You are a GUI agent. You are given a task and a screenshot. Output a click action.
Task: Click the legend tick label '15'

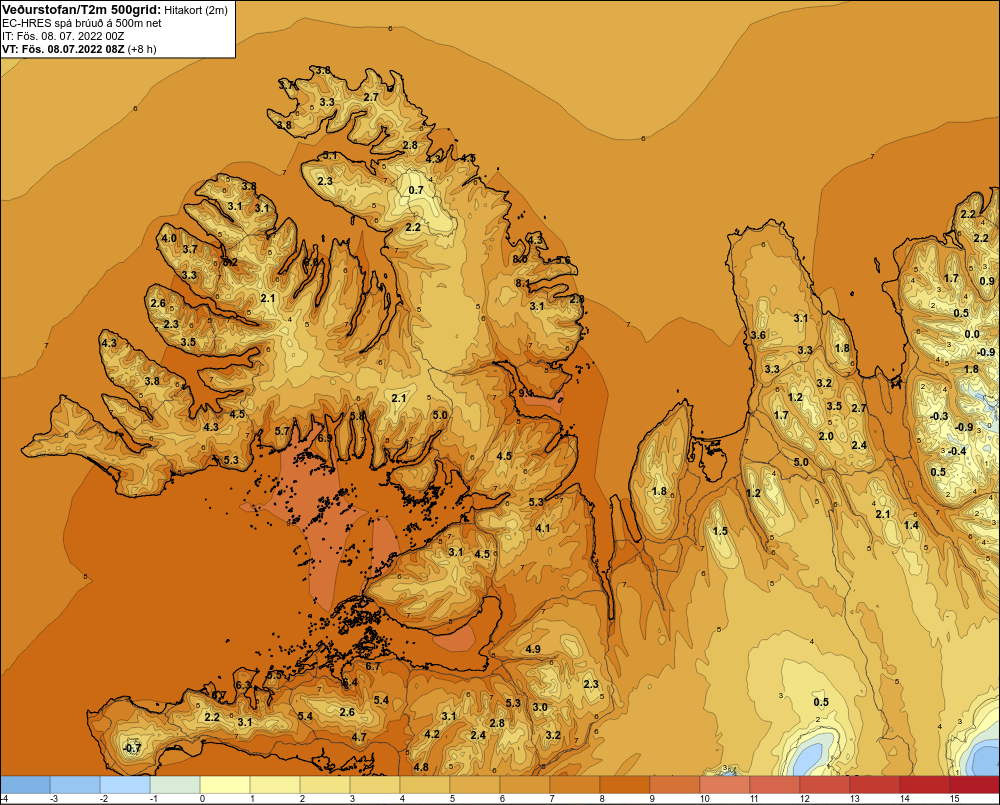pyautogui.click(x=955, y=799)
